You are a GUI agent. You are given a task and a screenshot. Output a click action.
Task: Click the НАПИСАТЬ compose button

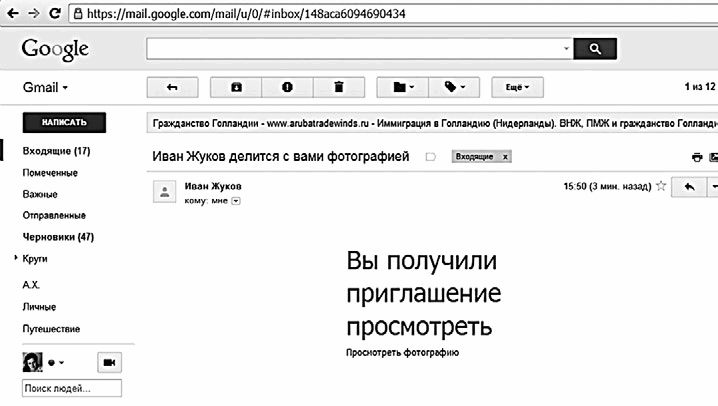pyautogui.click(x=64, y=123)
